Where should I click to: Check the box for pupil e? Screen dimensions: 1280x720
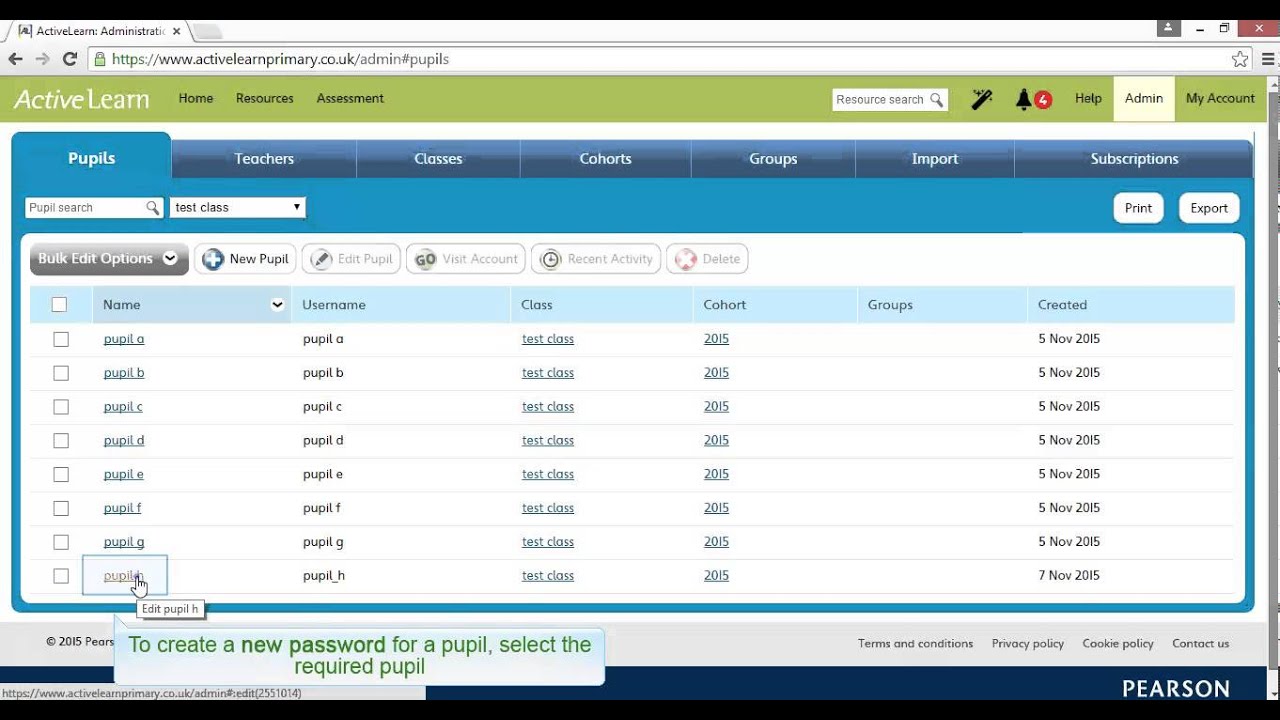pyautogui.click(x=61, y=475)
